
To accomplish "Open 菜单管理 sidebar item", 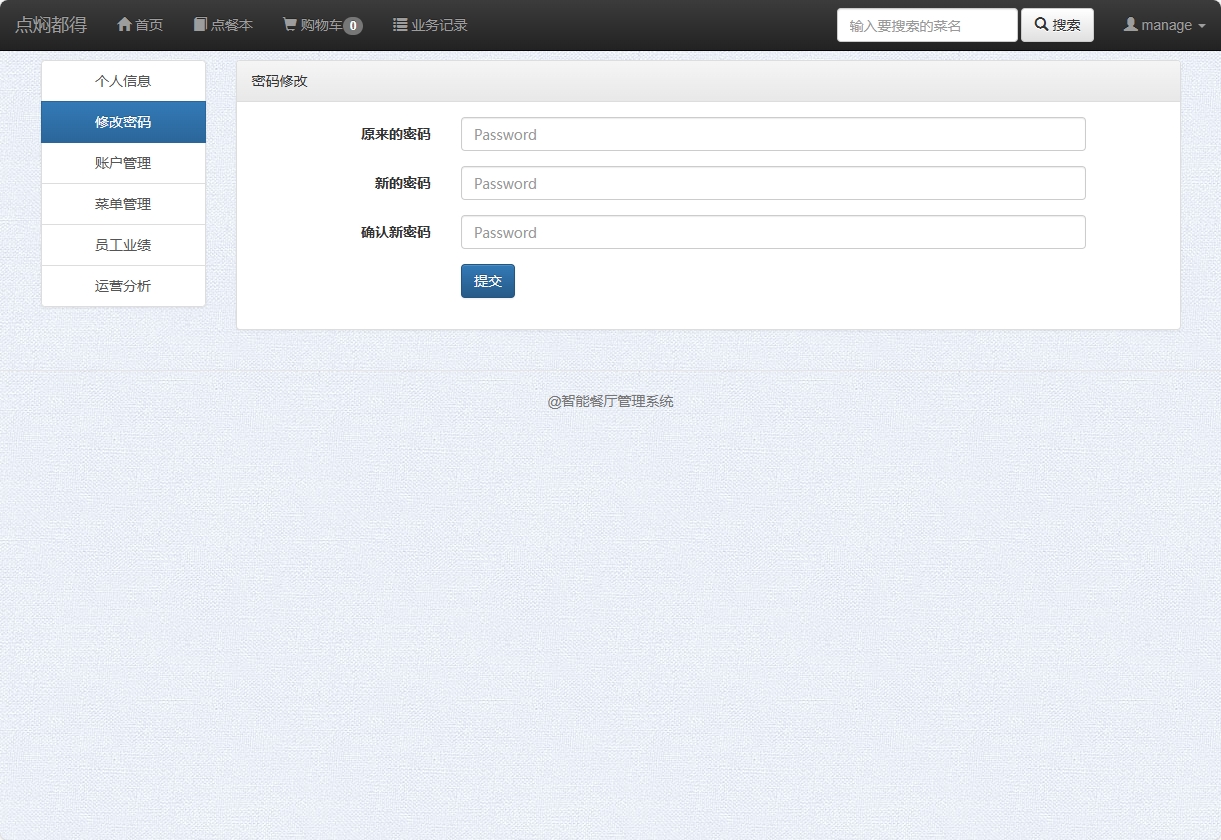I will (x=123, y=204).
